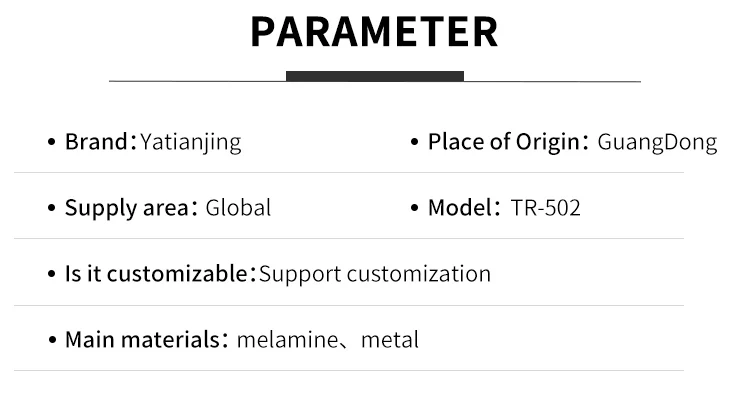Image resolution: width=750 pixels, height=418 pixels.
Task: Select the Is it customizable label
Action: pyautogui.click(x=155, y=273)
